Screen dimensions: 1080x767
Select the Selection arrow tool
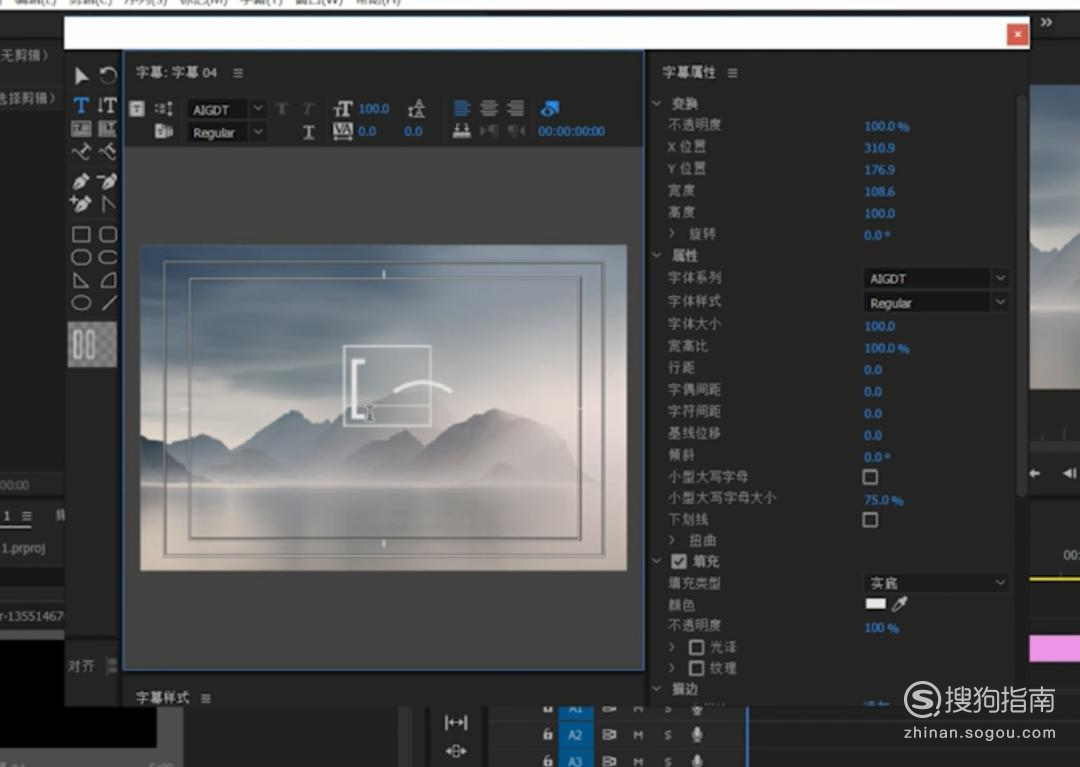[x=81, y=75]
